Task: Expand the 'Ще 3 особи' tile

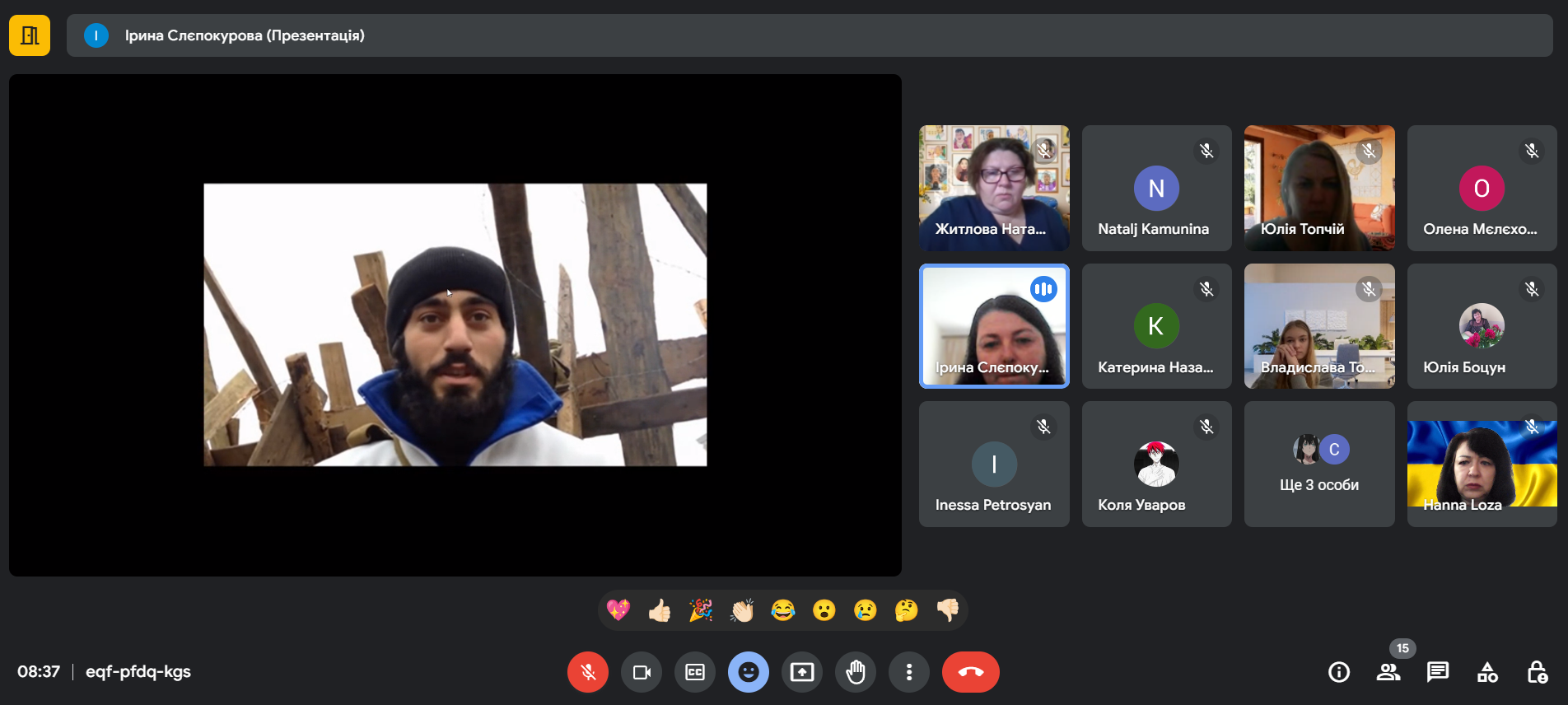Action: click(1319, 464)
